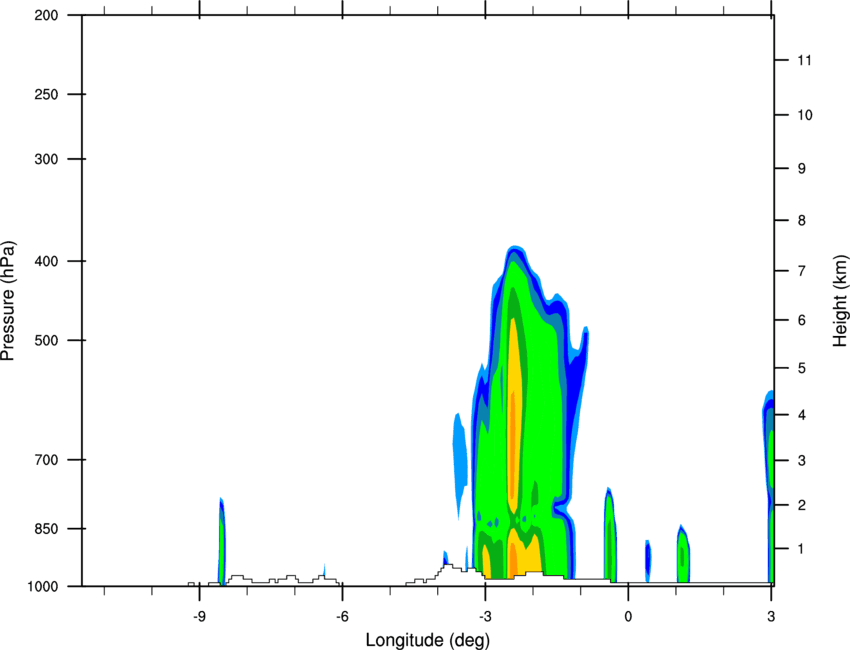Select the 1000 pressure tick label
The height and width of the screenshot is (650, 850).
click(x=42, y=587)
